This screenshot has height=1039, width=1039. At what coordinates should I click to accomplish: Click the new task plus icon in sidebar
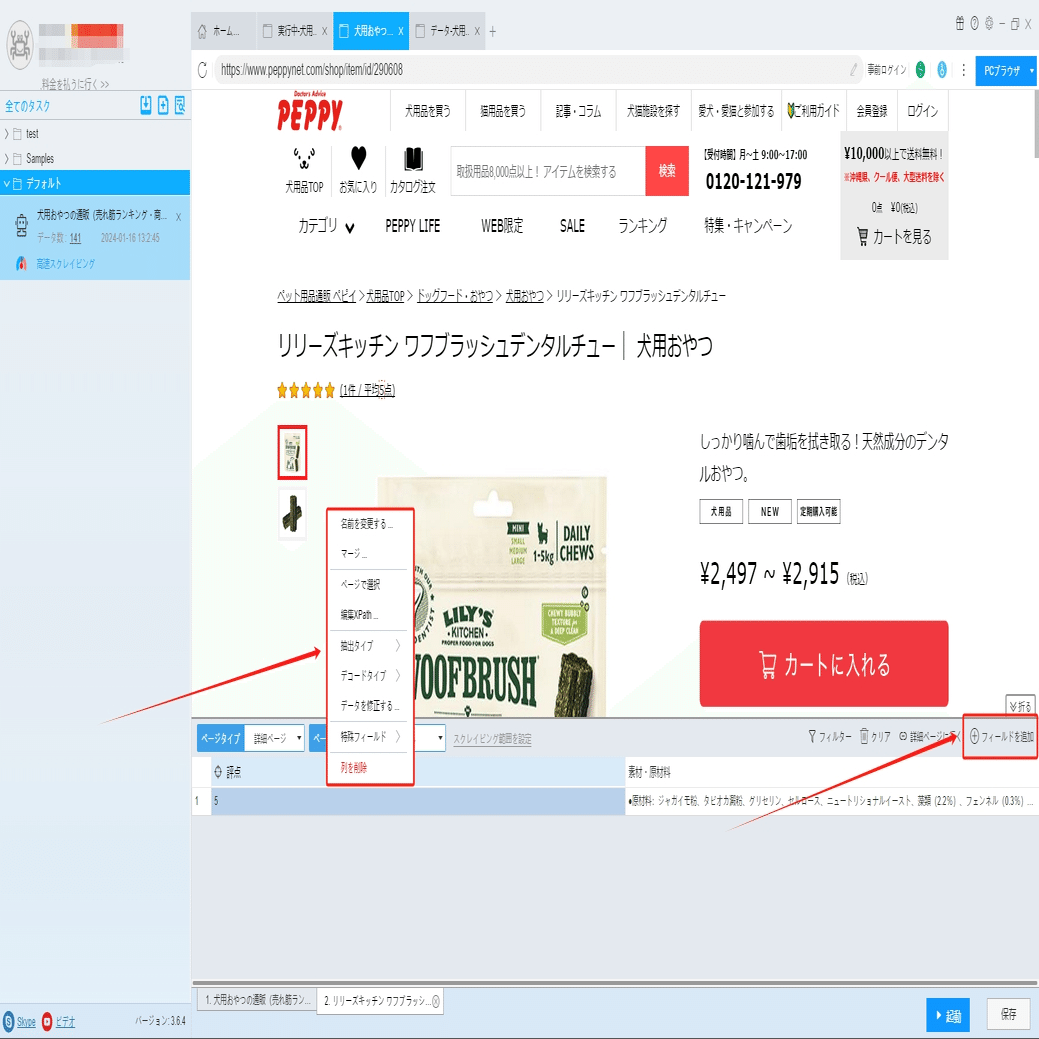(163, 105)
